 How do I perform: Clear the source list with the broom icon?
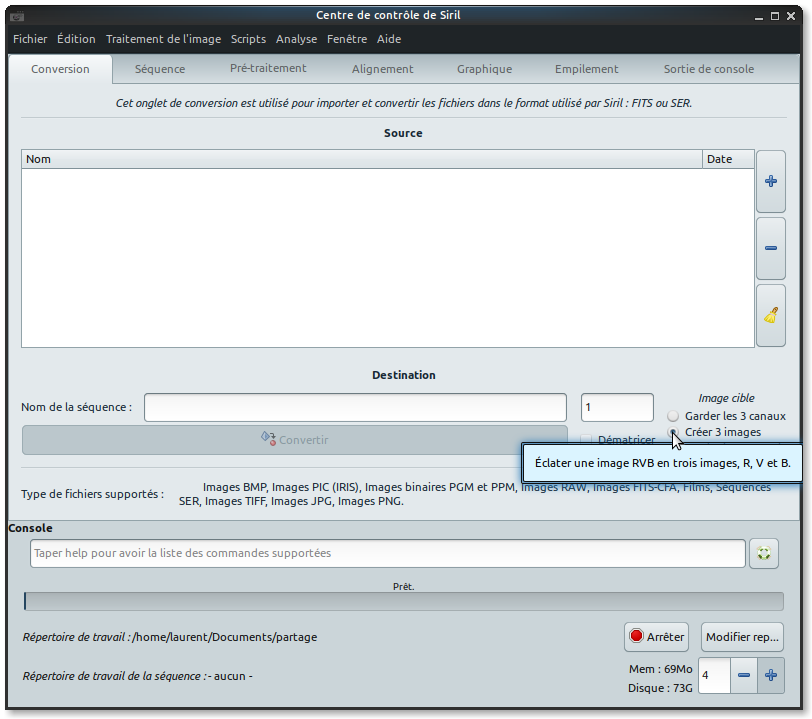click(771, 315)
